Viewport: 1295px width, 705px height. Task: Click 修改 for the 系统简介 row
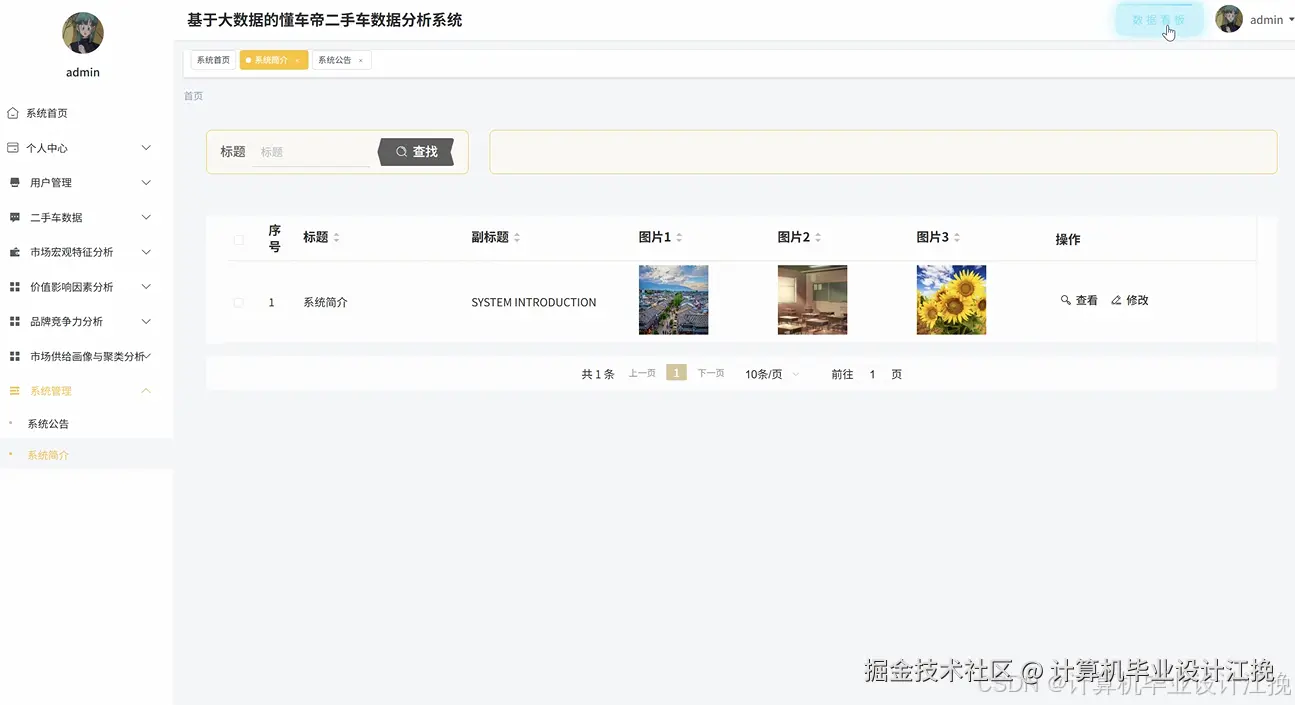[x=1130, y=300]
